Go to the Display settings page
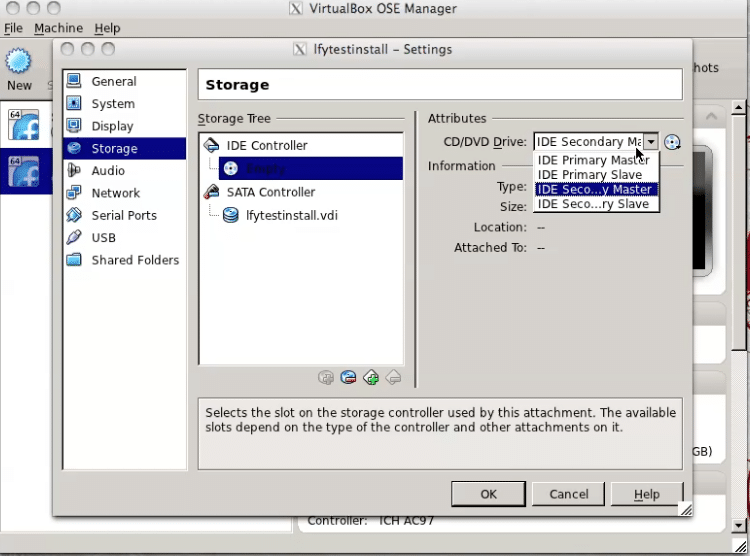Viewport: 750px width, 556px height. (x=112, y=126)
